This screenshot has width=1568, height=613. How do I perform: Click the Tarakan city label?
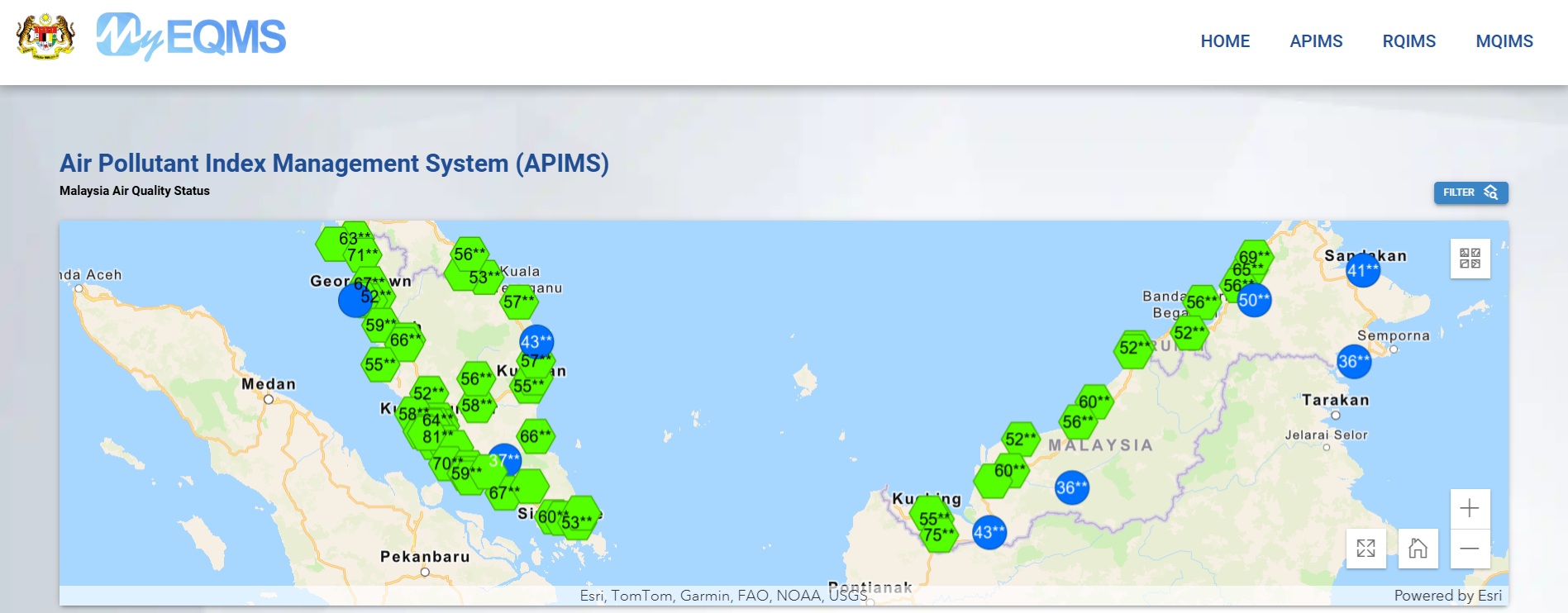[1336, 400]
